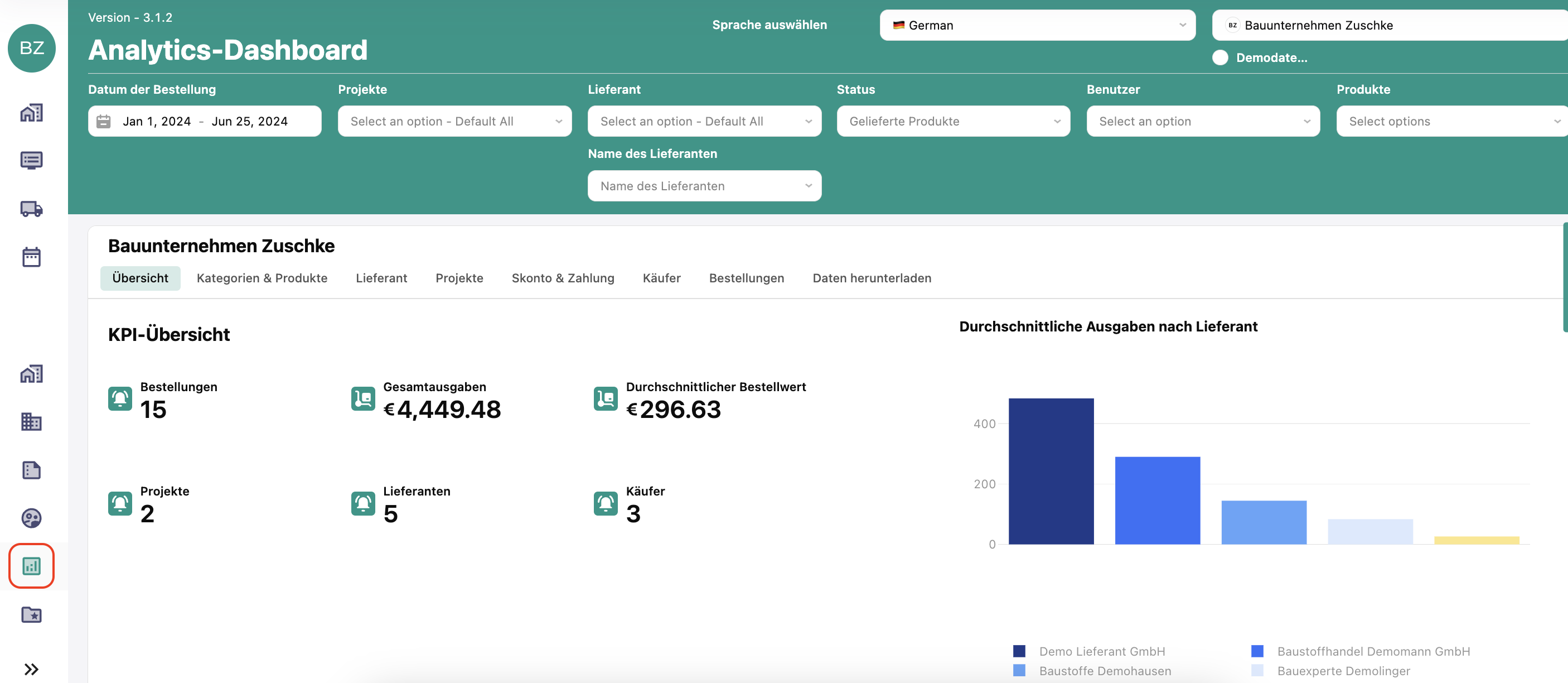Click the Demo Lieferant GmbH legend label
This screenshot has height=683, width=1568.
tap(1102, 651)
